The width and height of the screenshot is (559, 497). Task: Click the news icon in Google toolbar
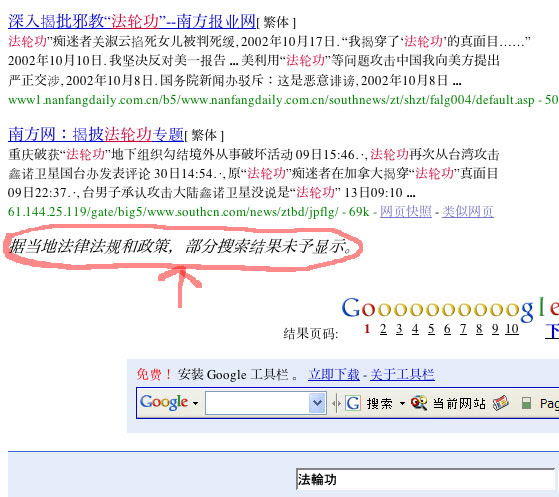(500, 403)
